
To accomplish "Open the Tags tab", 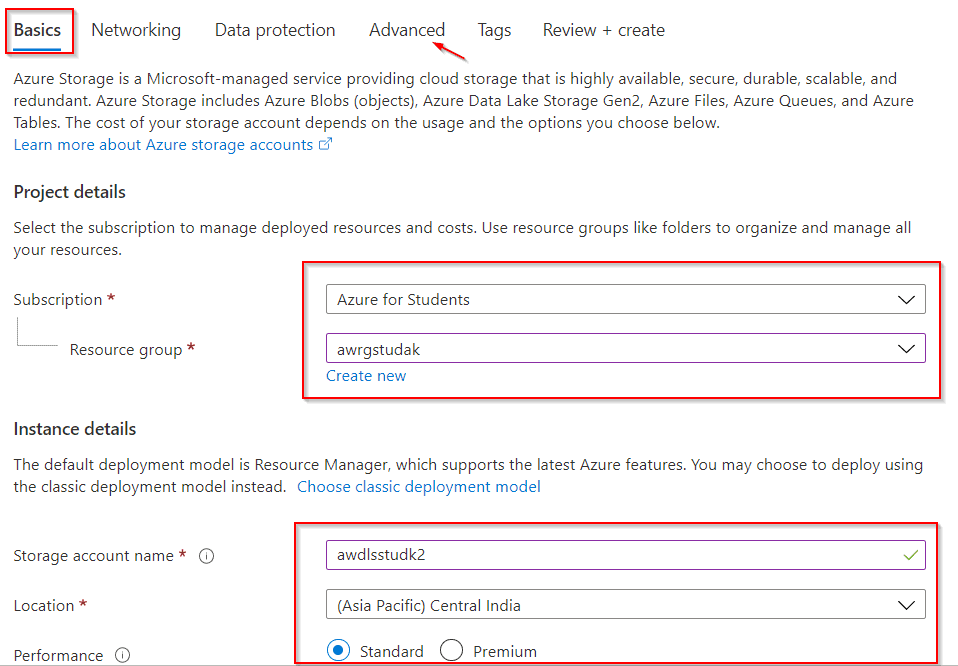I will [494, 30].
